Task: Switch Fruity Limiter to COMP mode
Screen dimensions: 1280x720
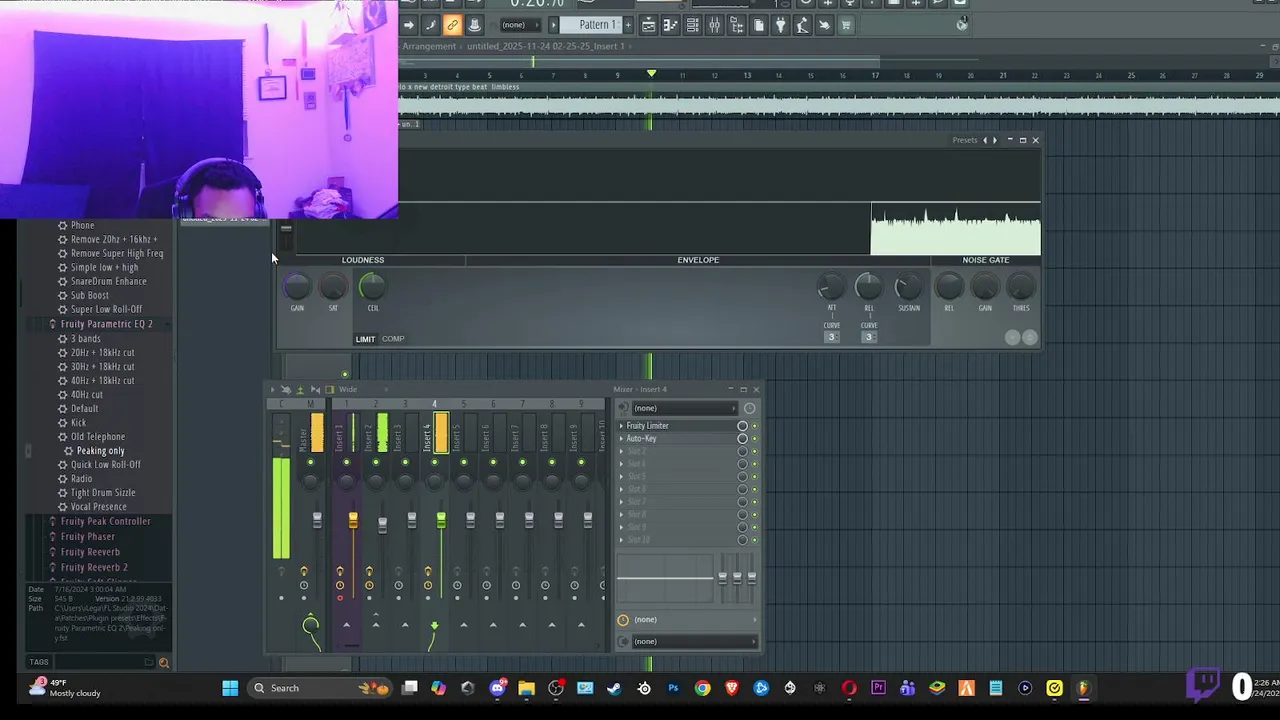Action: point(393,339)
